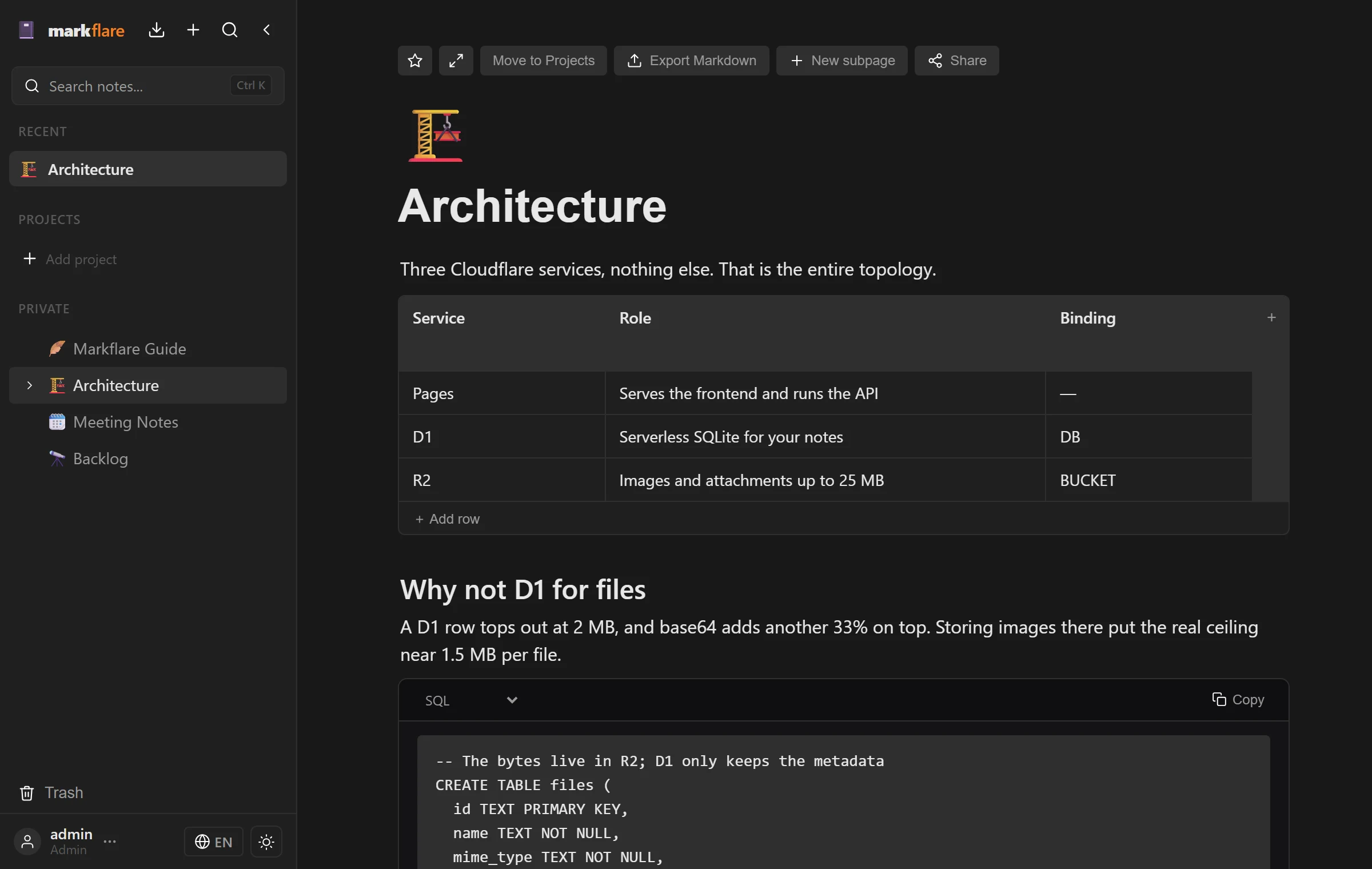
Task: Open Meeting Notes page
Action: 148,422
